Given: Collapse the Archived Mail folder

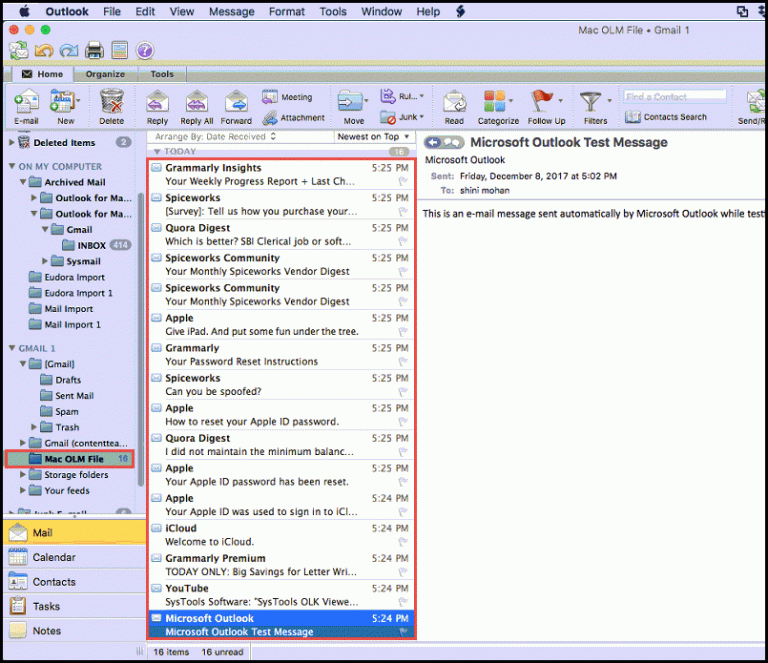Looking at the screenshot, I should coord(23,182).
